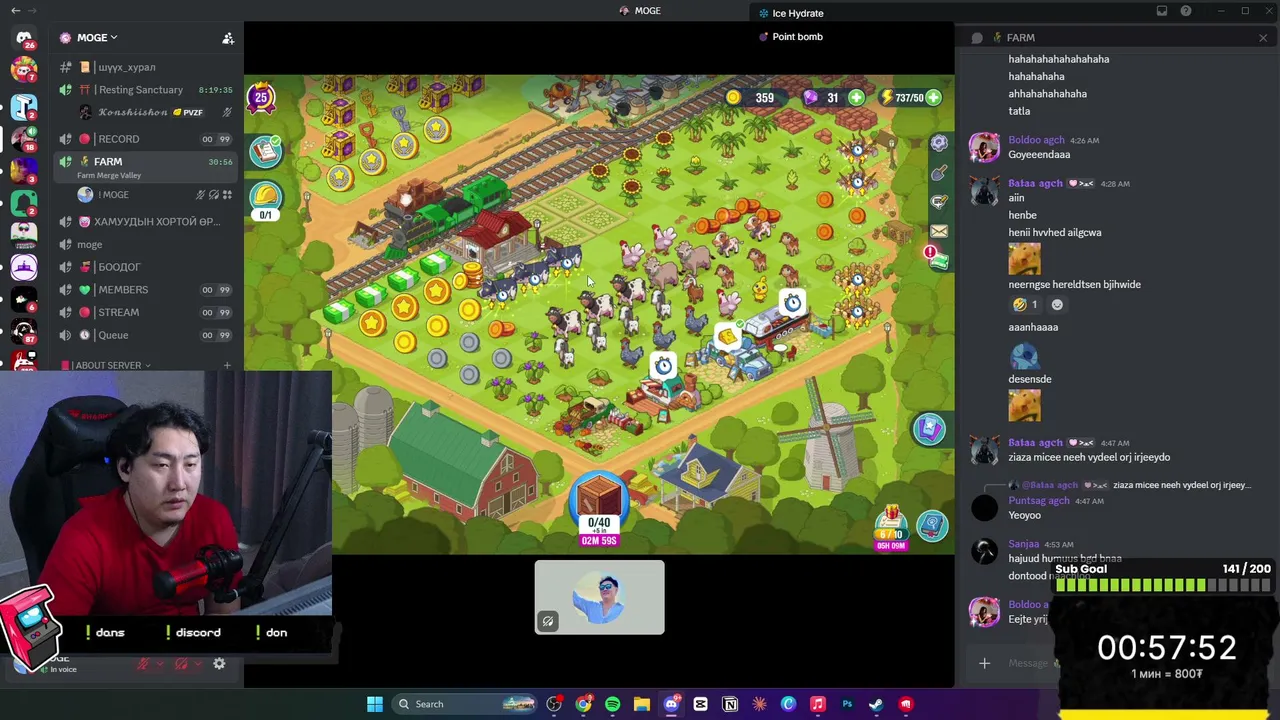1280x720 pixels.
Task: Open Photoshop from the taskbar
Action: [847, 704]
